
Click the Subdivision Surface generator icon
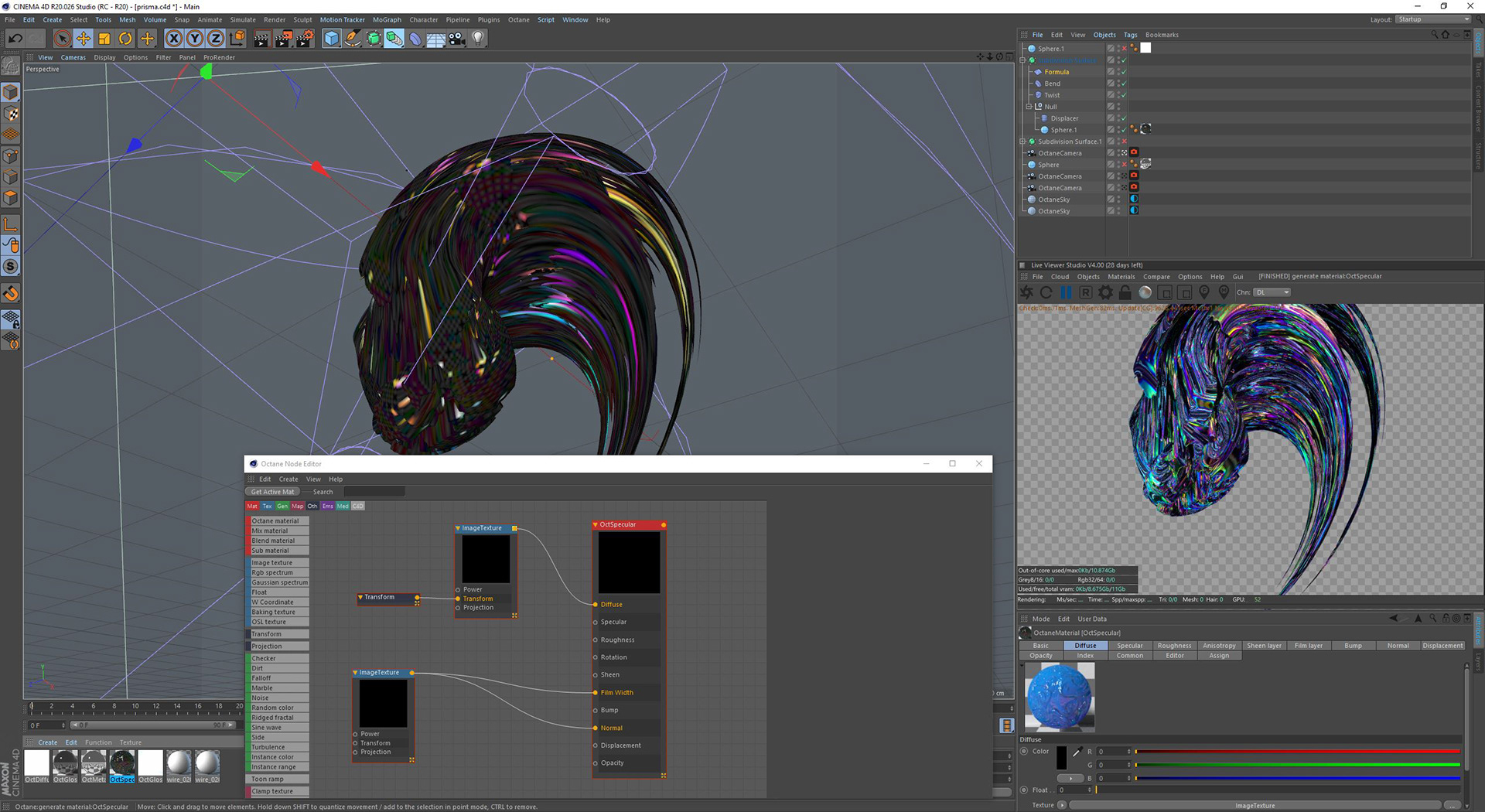point(374,38)
